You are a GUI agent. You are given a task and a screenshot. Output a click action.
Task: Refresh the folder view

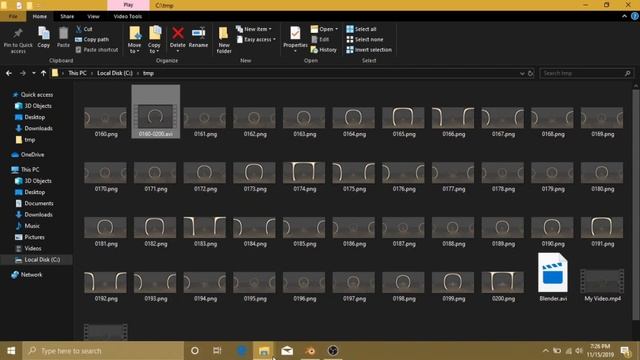tap(530, 73)
